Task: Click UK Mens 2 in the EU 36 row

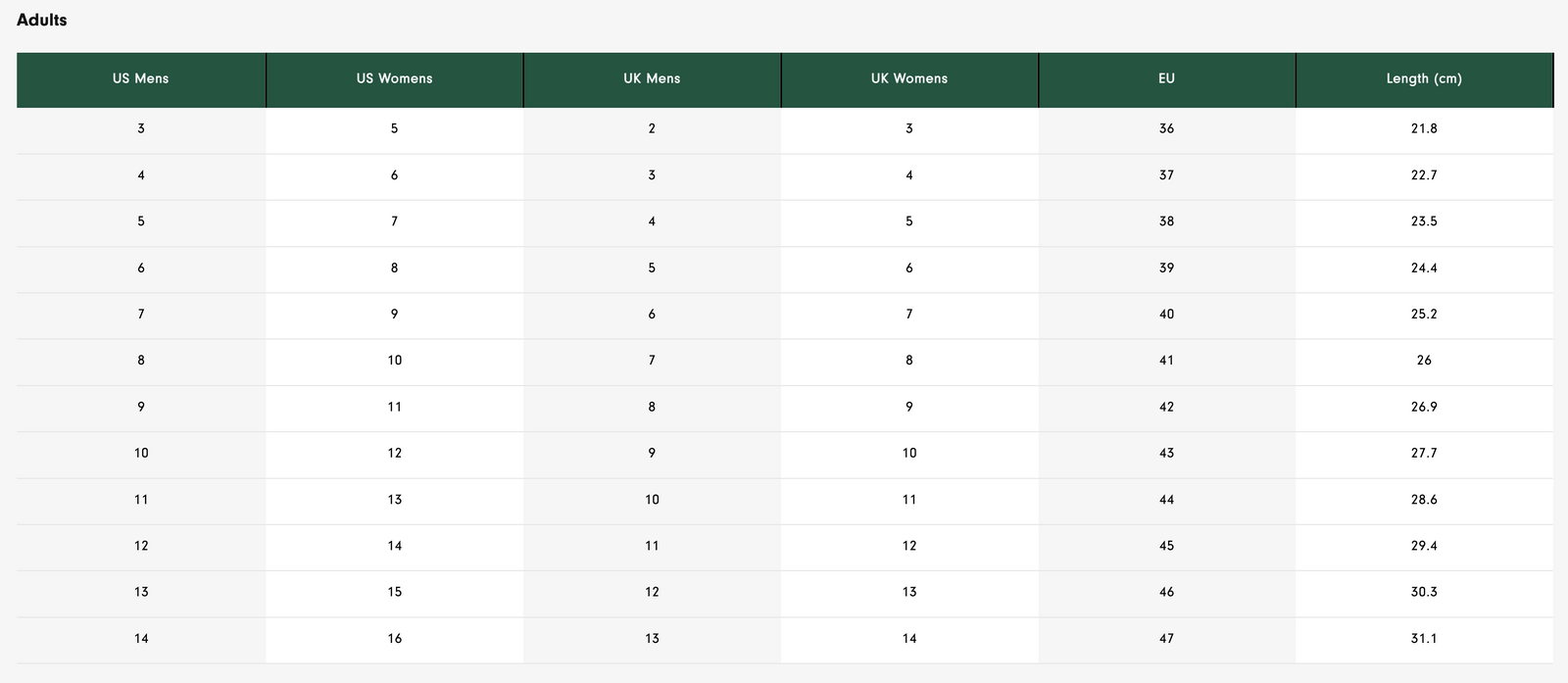Action: coord(652,129)
